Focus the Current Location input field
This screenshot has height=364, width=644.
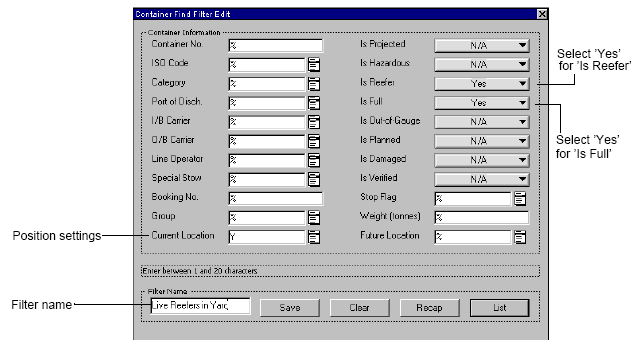(267, 237)
